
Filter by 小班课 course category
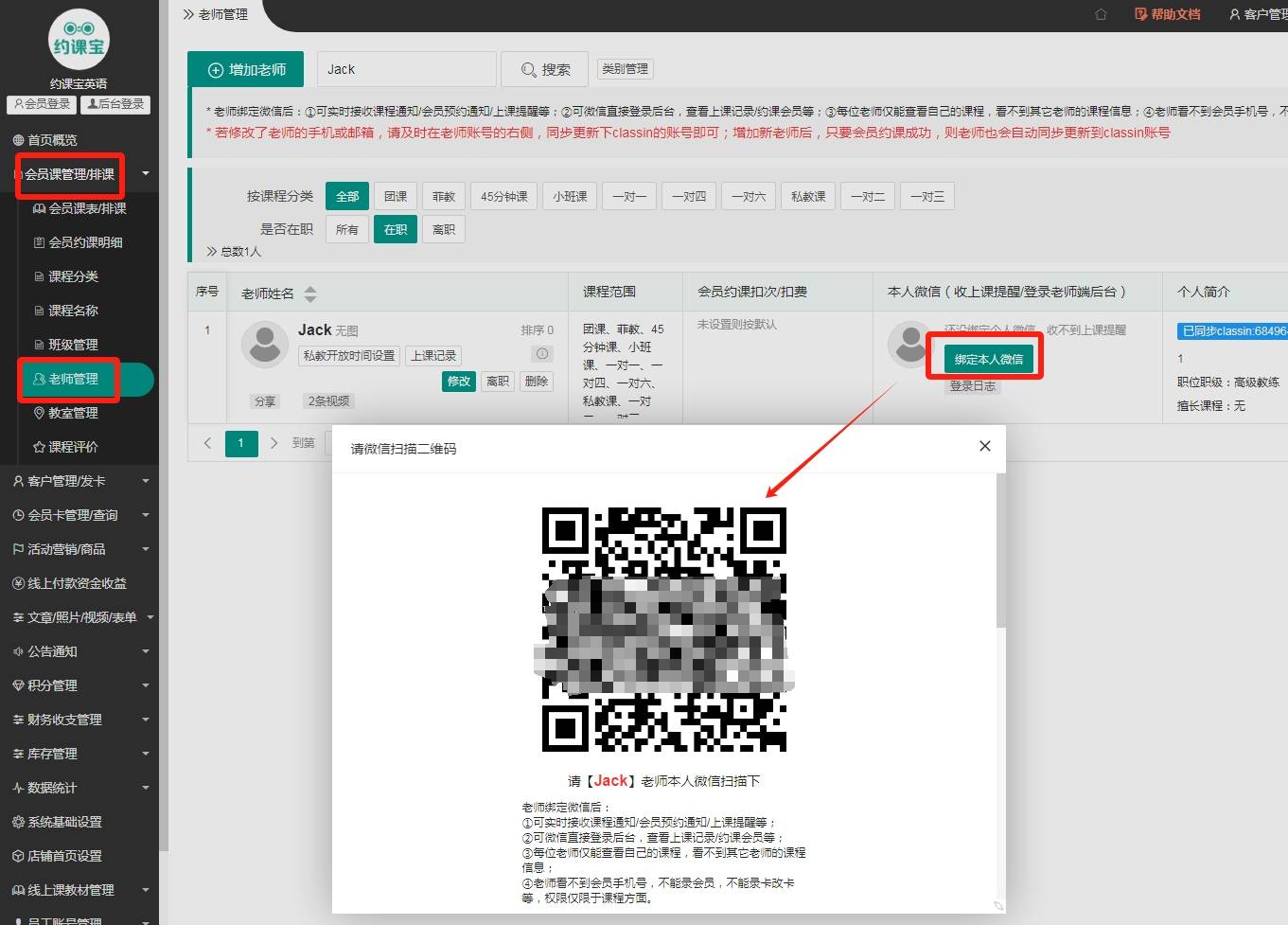tap(570, 196)
